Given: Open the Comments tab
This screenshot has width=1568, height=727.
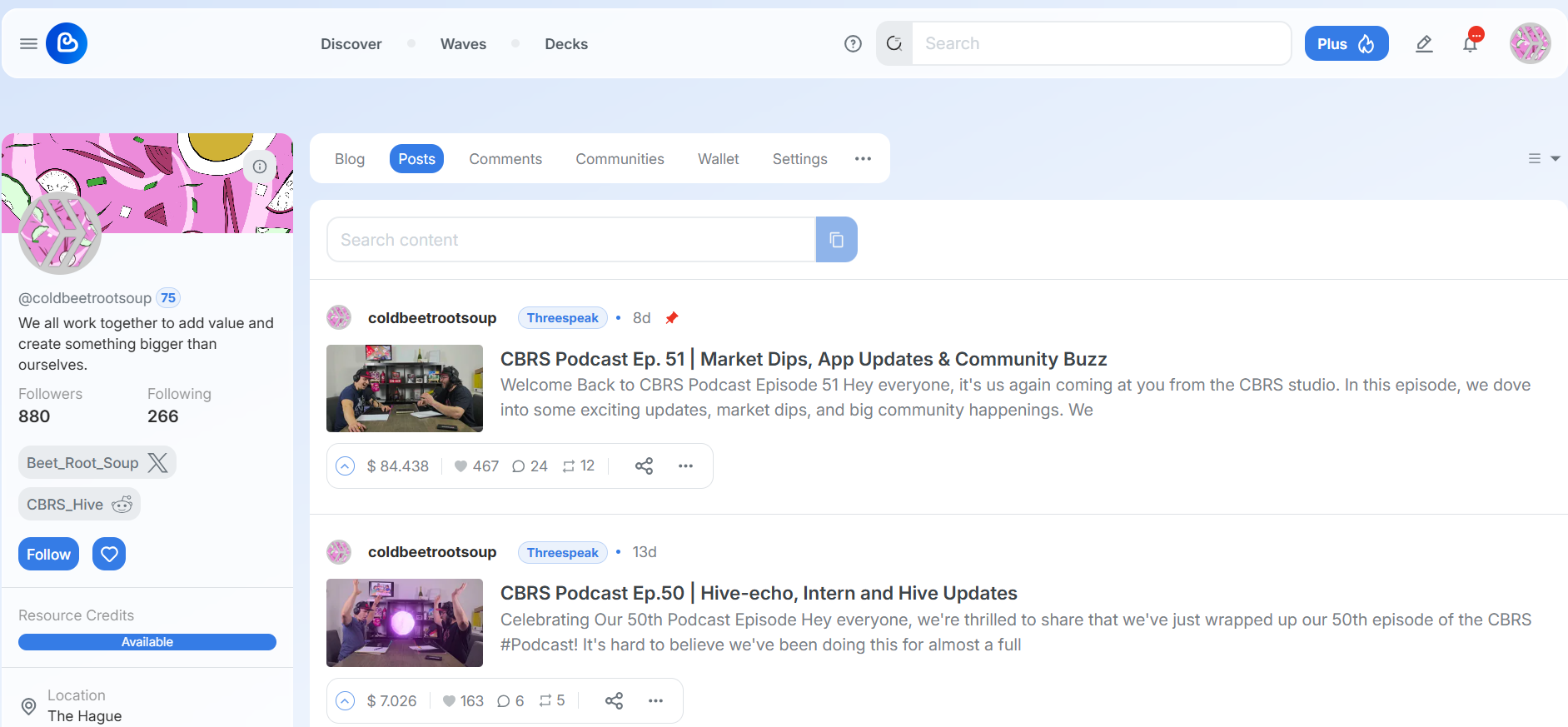Looking at the screenshot, I should 505,158.
